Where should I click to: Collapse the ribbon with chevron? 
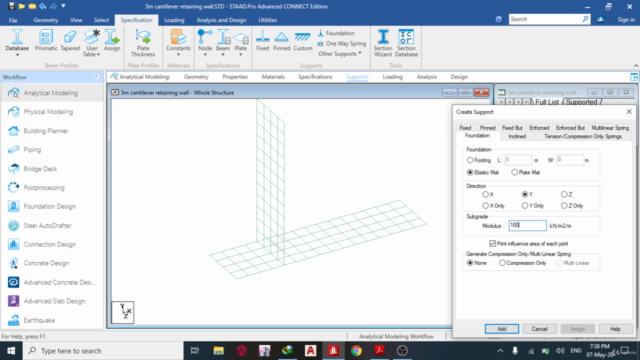coord(636,66)
